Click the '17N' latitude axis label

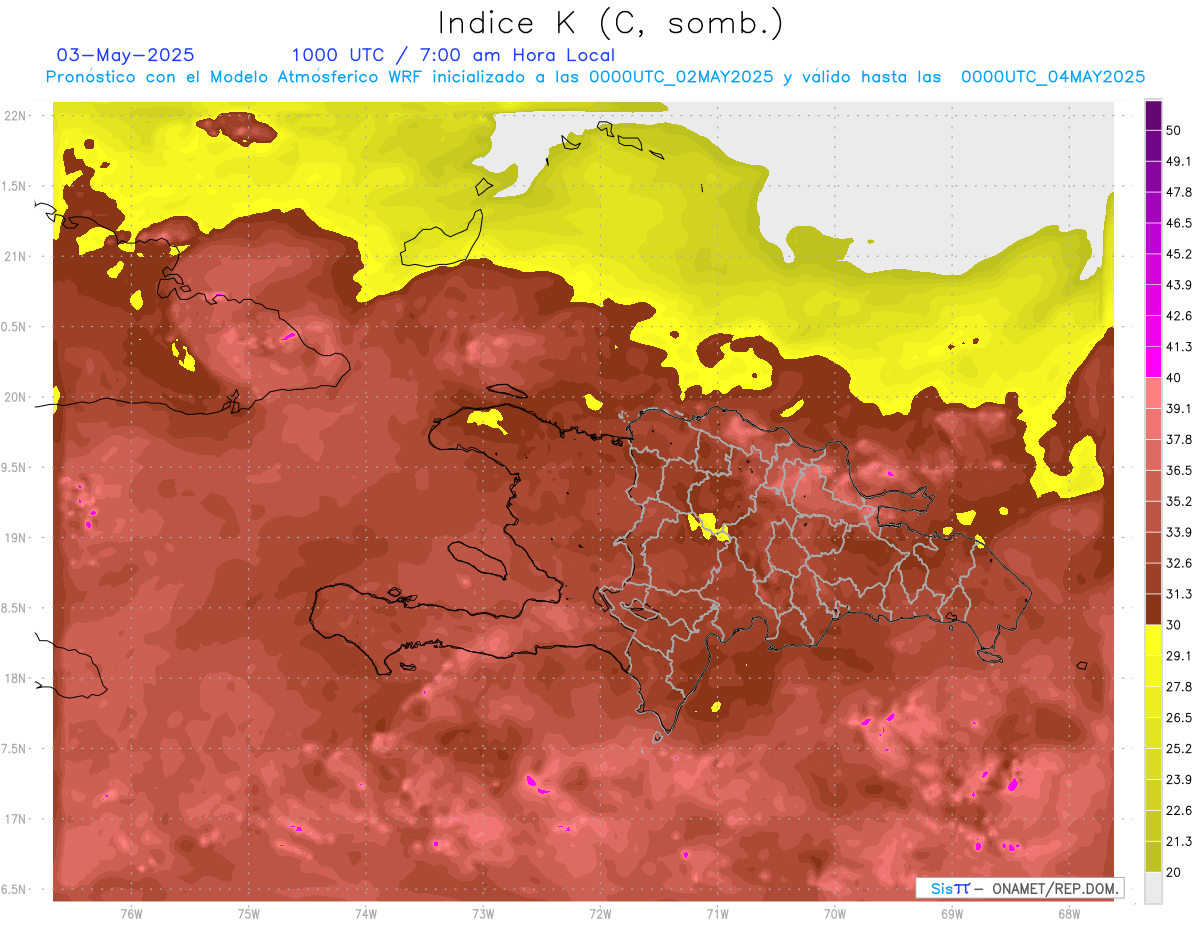16,820
